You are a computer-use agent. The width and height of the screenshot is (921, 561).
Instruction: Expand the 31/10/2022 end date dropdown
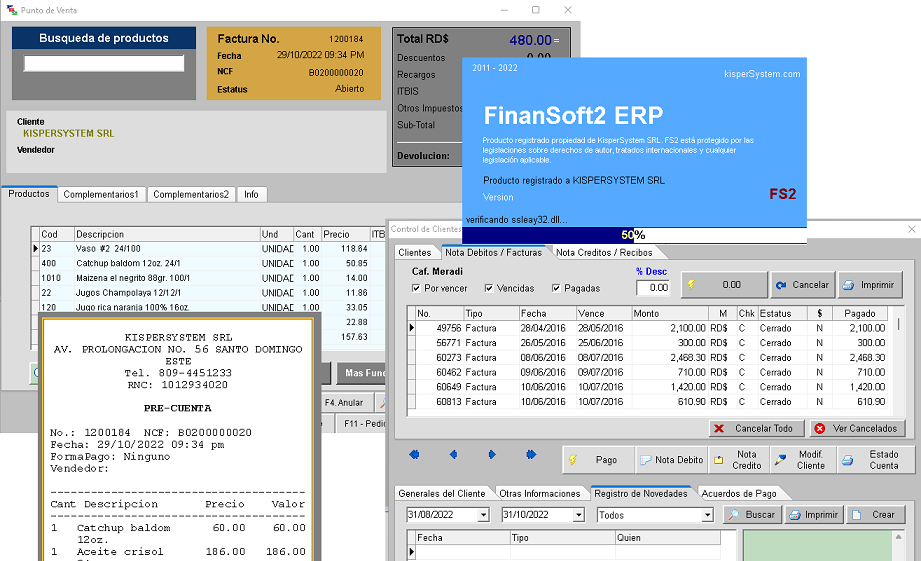pos(579,515)
